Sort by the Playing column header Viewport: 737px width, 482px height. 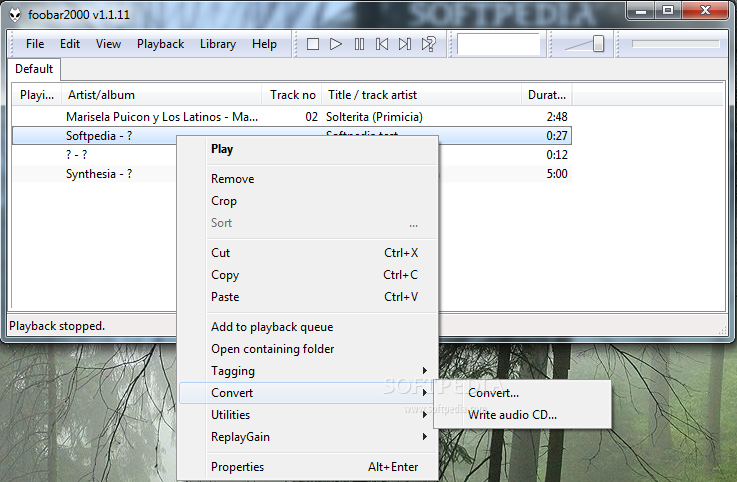pos(37,95)
